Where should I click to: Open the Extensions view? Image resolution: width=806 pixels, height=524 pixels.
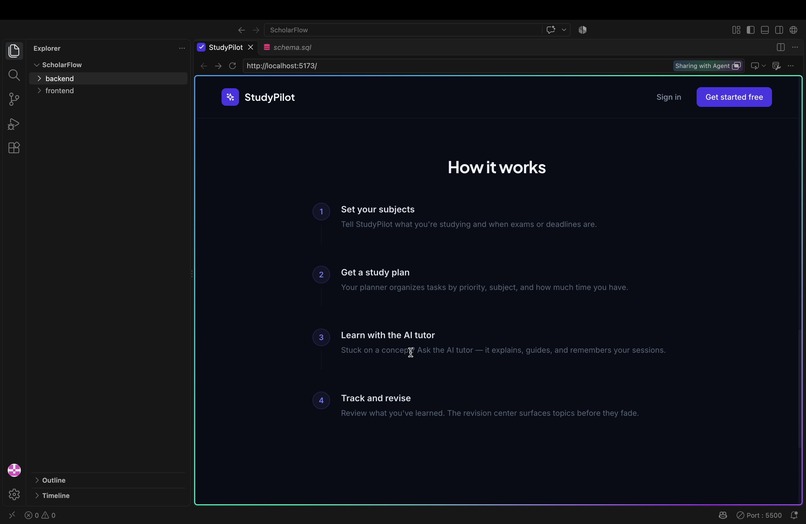14,148
